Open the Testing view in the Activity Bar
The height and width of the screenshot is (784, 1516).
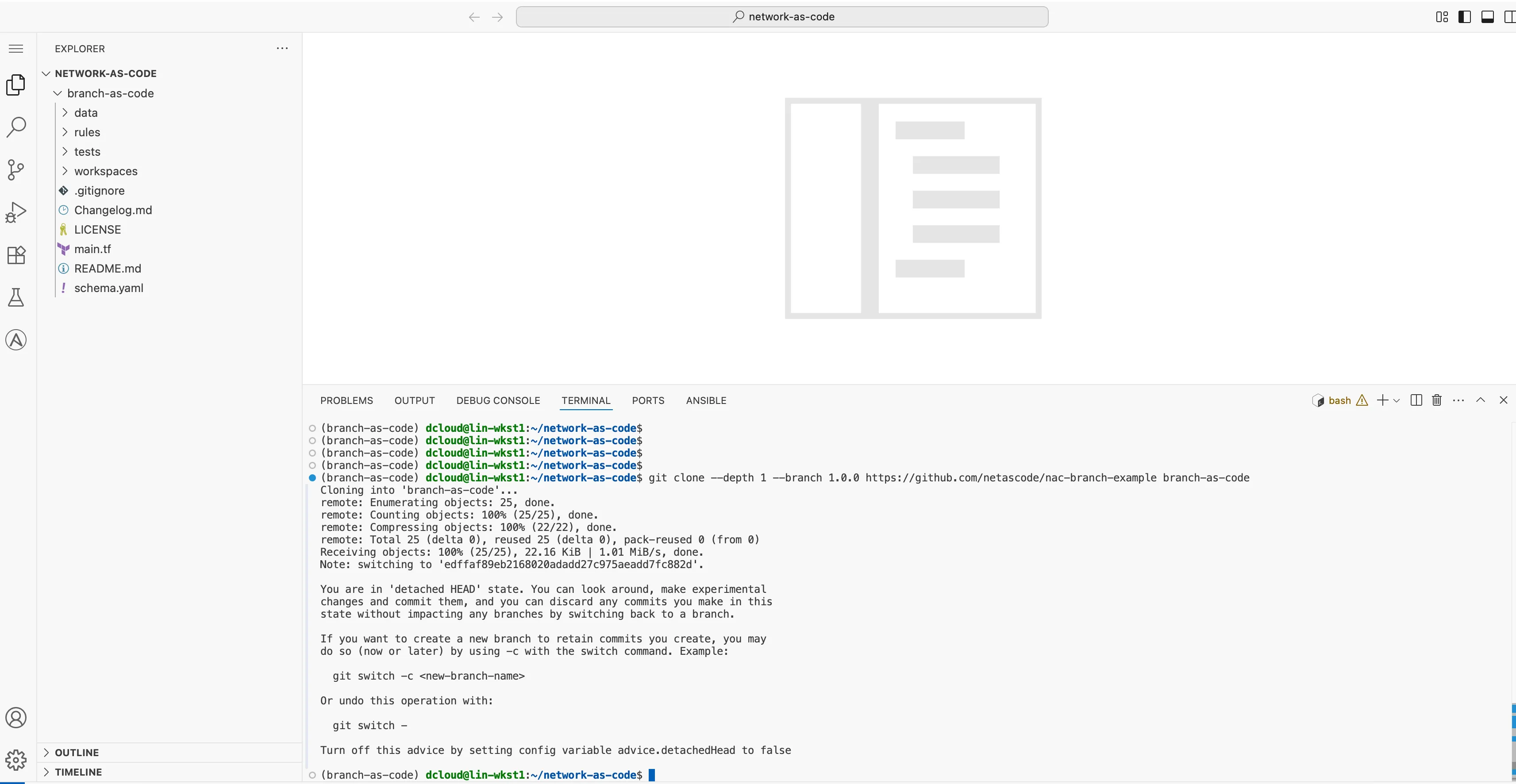16,297
